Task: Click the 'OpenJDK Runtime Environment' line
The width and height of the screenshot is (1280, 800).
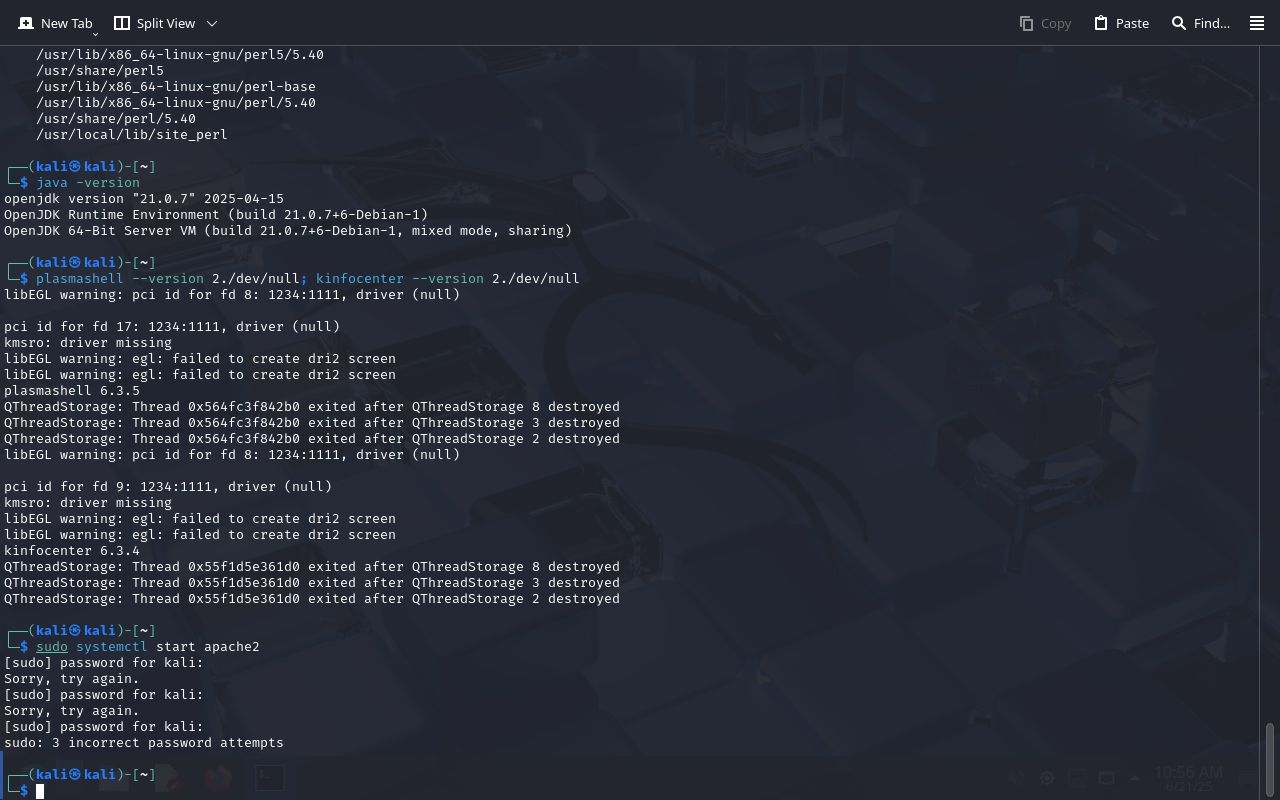Action: (216, 215)
